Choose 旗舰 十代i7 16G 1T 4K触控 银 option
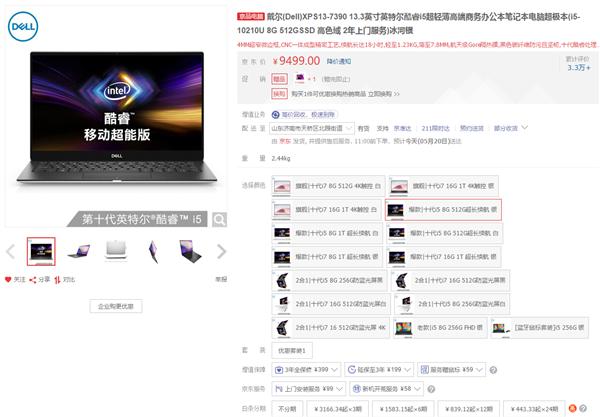This screenshot has height=417, width=600. (x=443, y=186)
